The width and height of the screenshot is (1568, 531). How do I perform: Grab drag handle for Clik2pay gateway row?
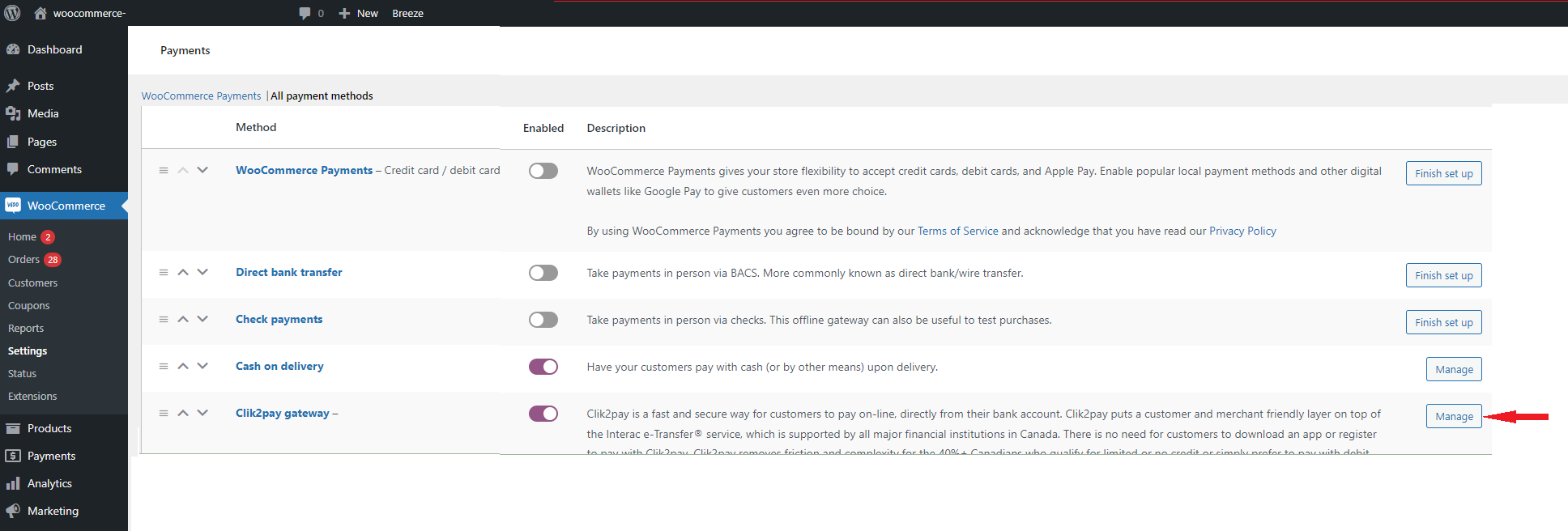(x=164, y=413)
